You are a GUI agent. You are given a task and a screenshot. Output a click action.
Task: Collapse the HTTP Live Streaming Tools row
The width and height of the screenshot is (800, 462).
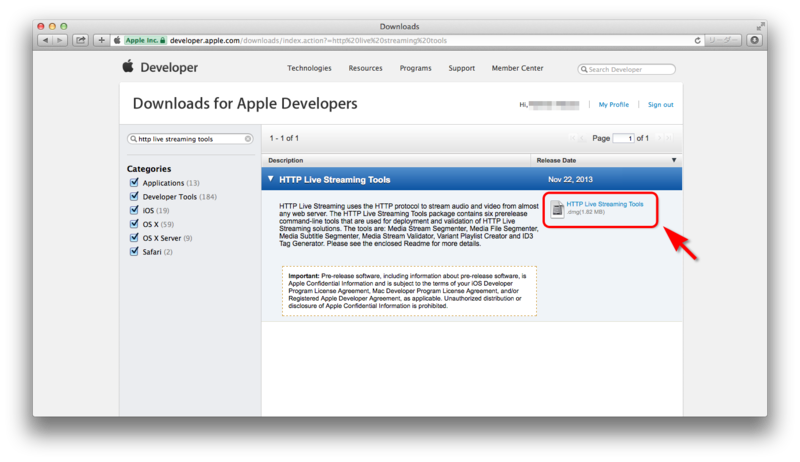pos(270,179)
